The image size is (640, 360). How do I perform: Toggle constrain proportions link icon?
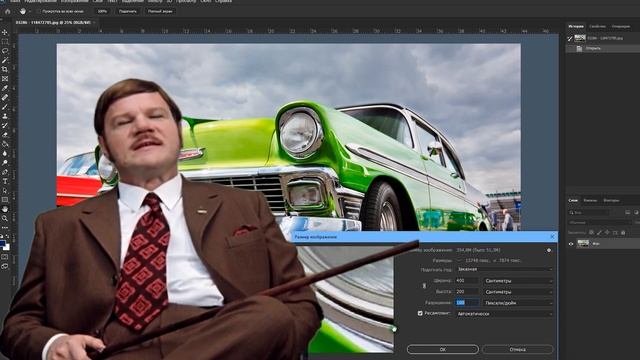pos(424,286)
